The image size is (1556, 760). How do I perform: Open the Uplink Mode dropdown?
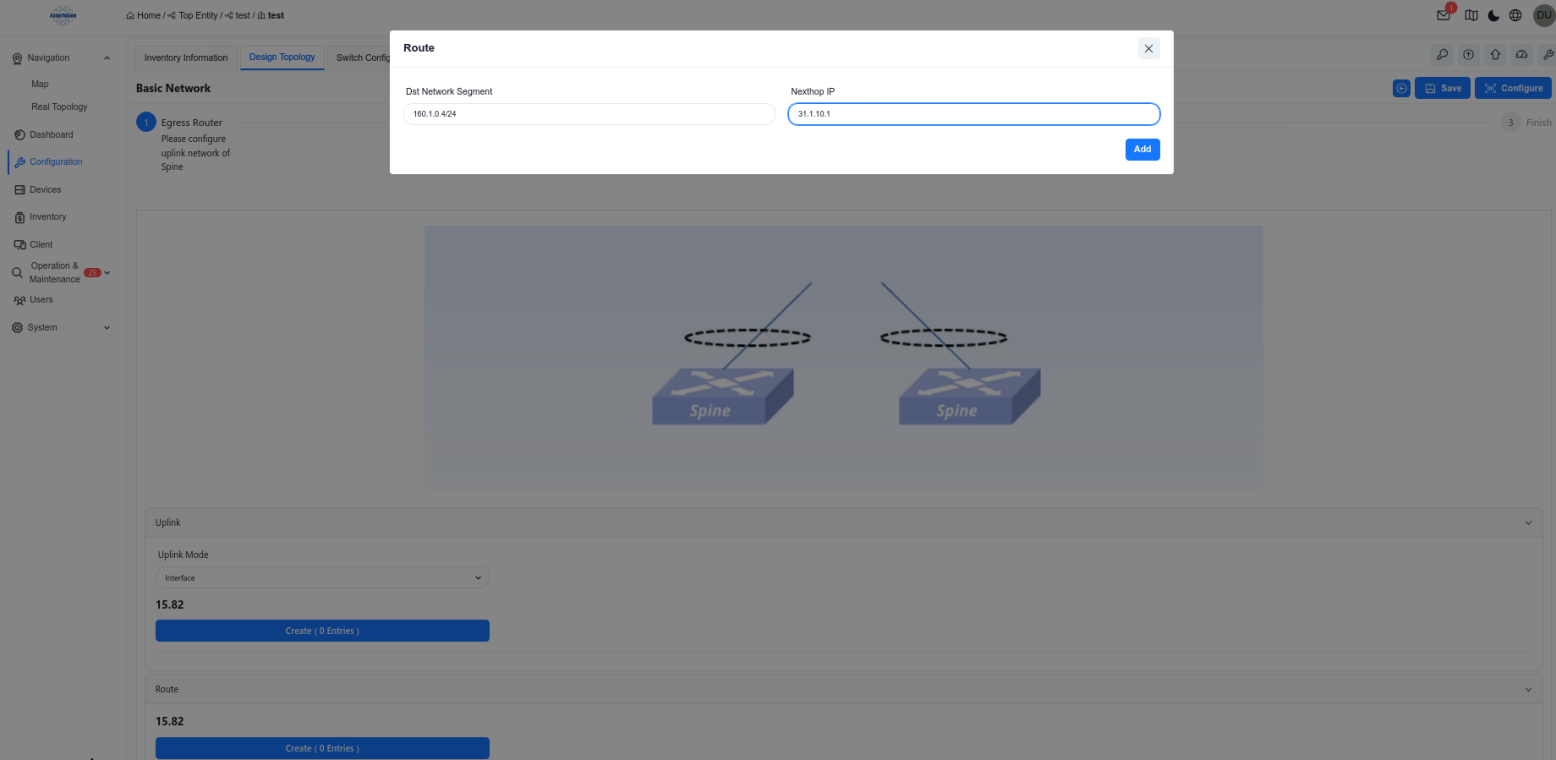[x=322, y=578]
